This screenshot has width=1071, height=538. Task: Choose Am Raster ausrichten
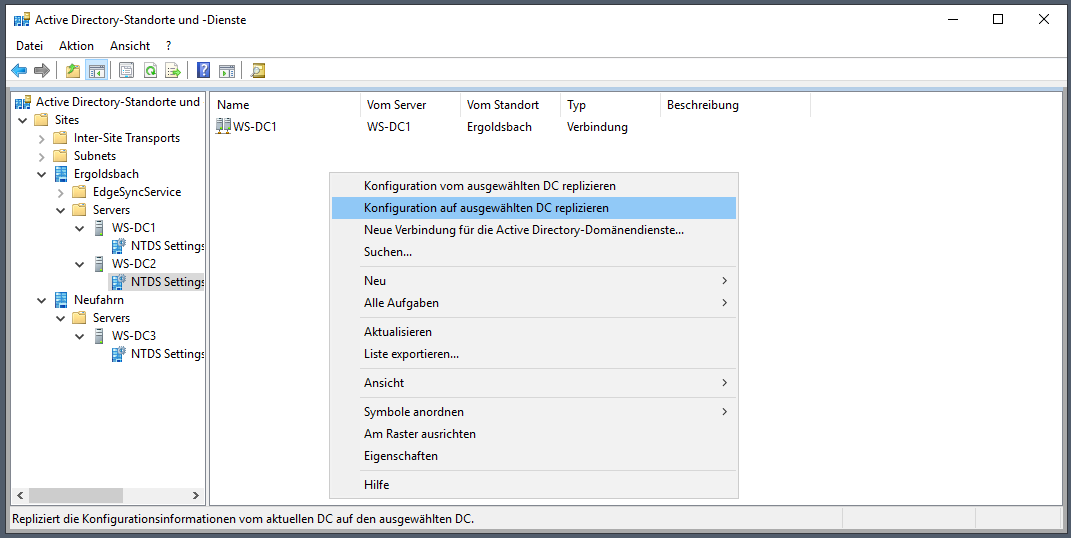pos(533,434)
